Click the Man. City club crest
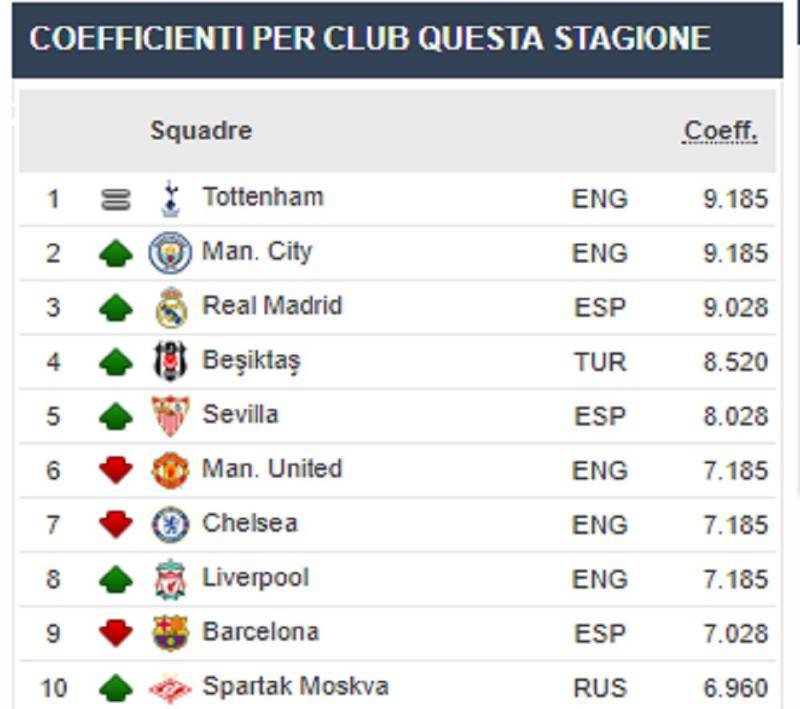The height and width of the screenshot is (709, 800). [170, 252]
